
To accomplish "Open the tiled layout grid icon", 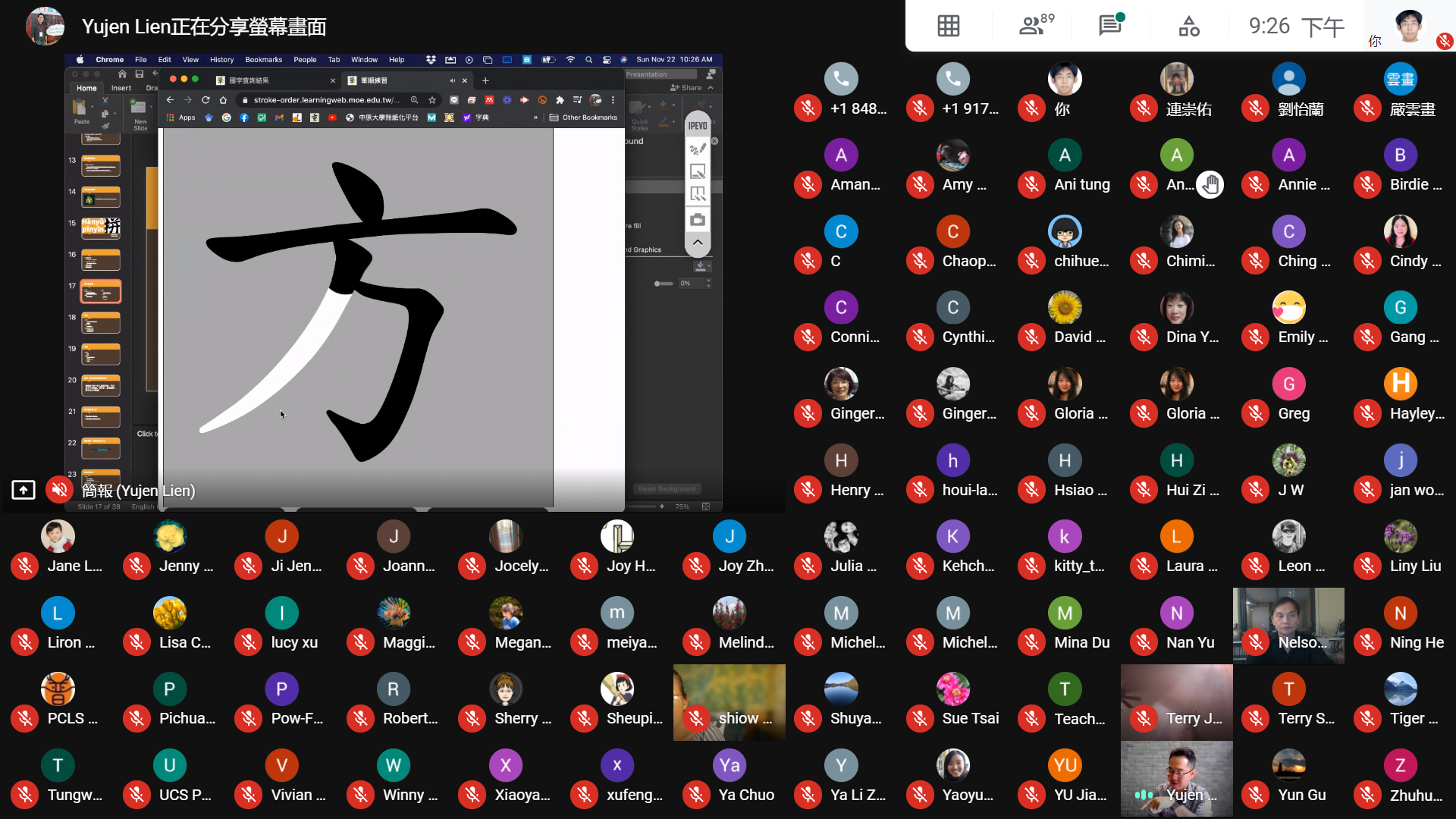I will pyautogui.click(x=948, y=26).
